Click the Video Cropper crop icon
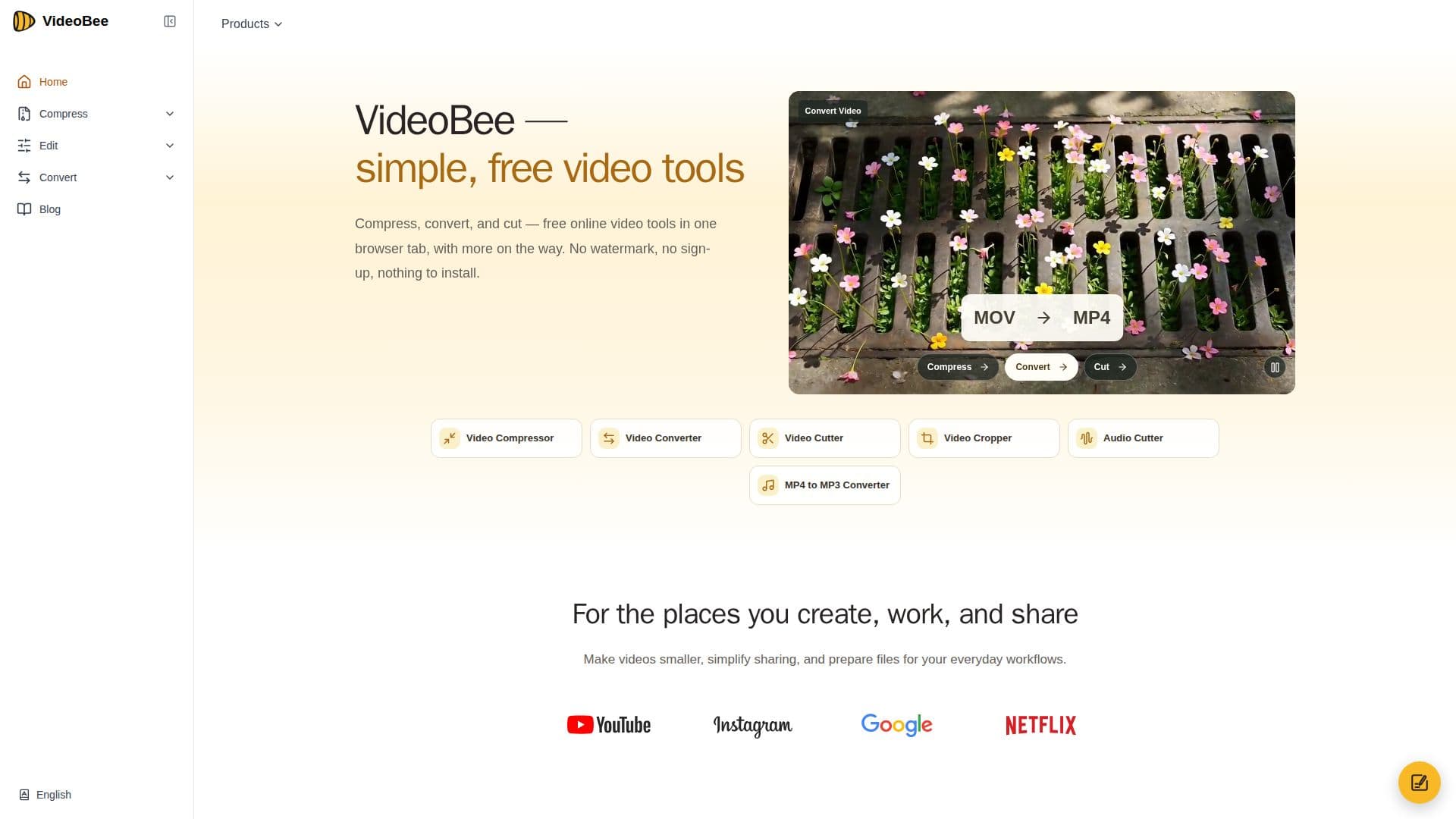The image size is (1456, 819). coord(927,438)
